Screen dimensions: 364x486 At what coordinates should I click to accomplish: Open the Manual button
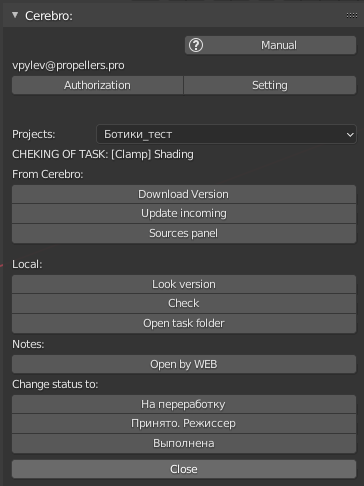[270, 45]
